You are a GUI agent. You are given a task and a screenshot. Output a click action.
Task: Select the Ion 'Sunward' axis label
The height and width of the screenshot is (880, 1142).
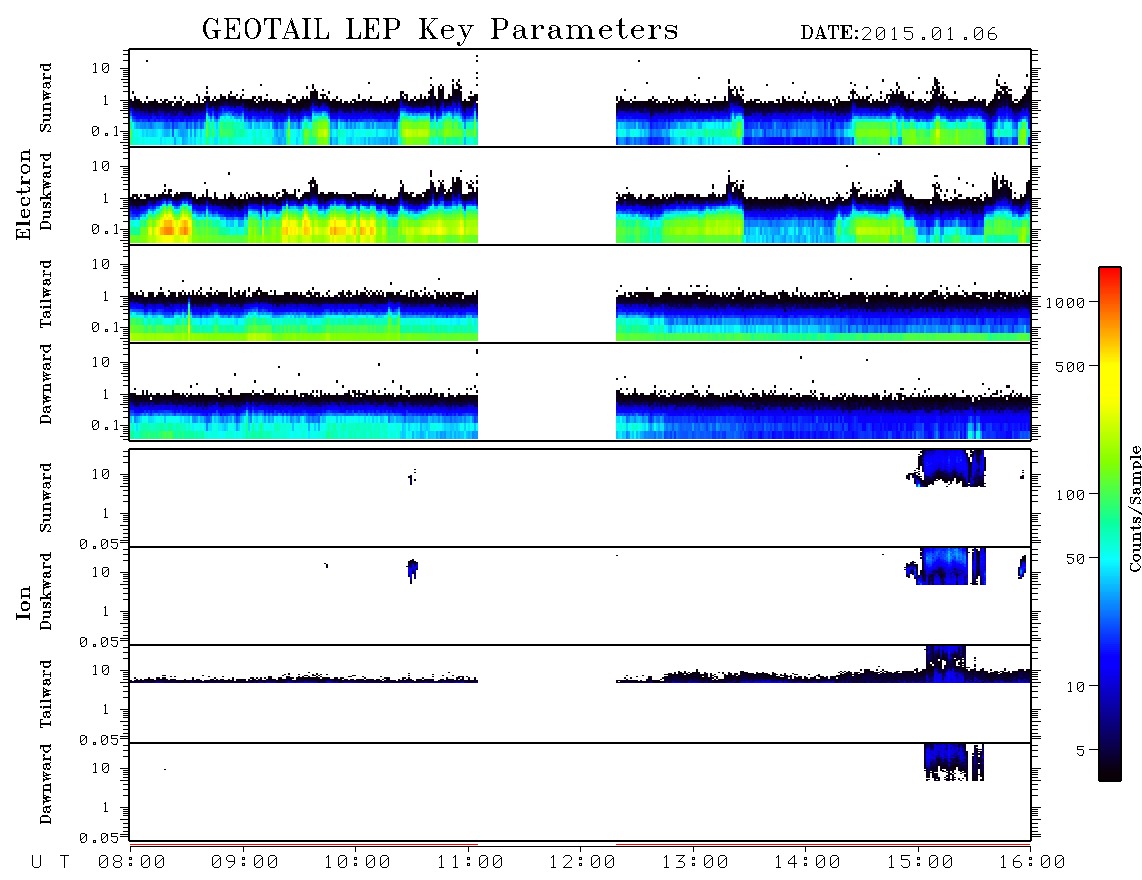click(46, 498)
